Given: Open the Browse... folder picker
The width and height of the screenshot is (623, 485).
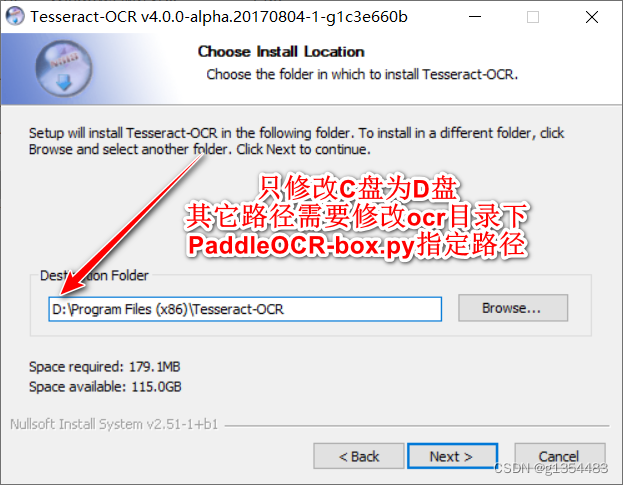Looking at the screenshot, I should pos(513,308).
